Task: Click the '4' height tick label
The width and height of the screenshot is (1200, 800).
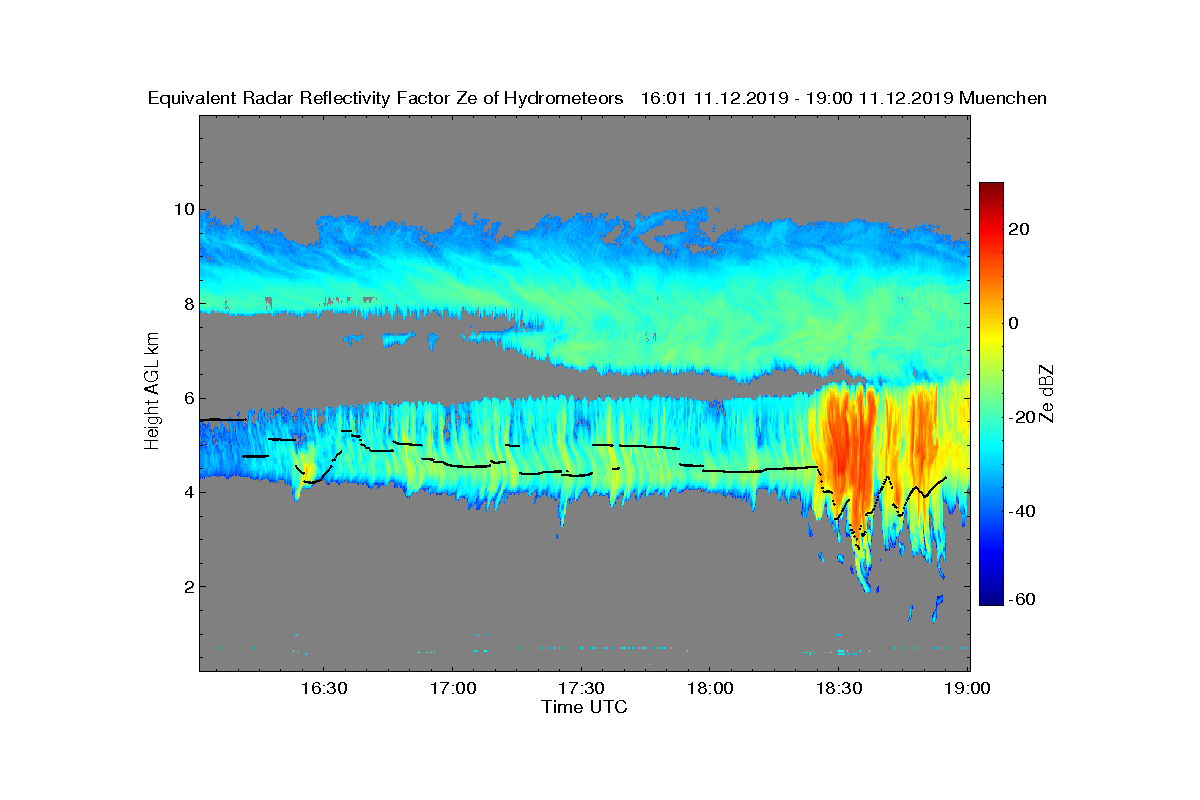Action: [x=187, y=492]
